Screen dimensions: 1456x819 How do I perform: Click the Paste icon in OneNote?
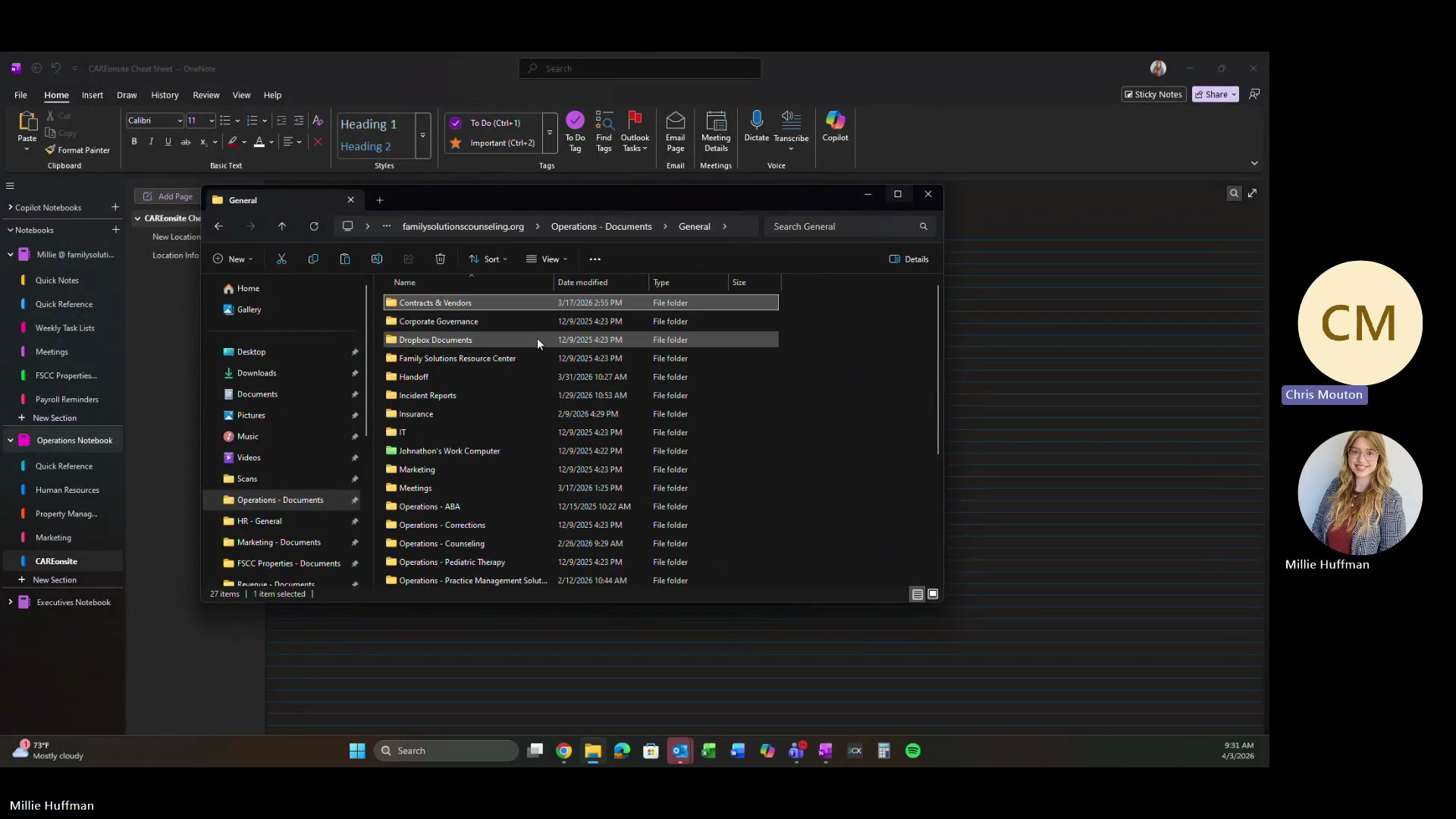pos(27,120)
